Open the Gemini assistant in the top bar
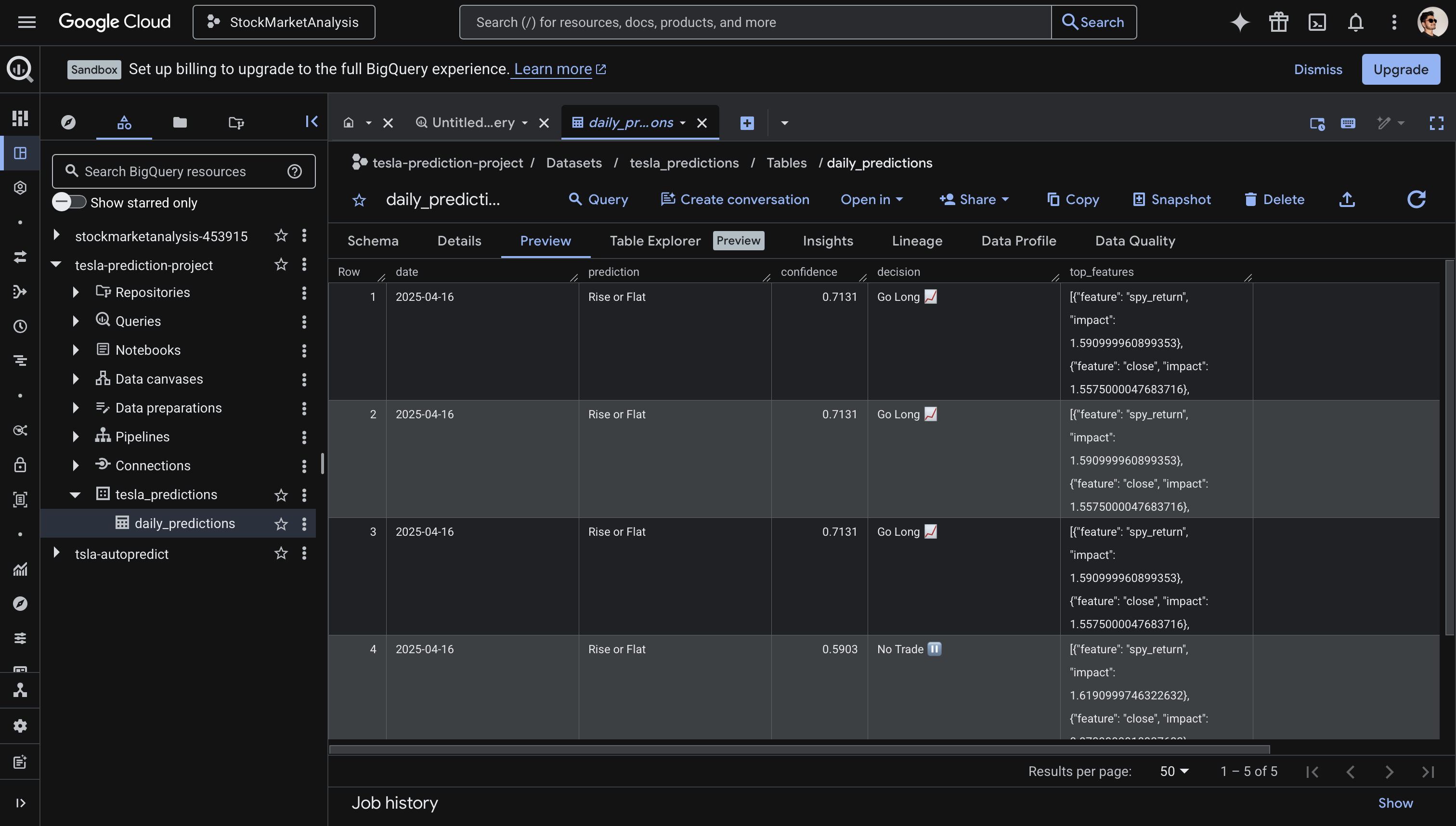This screenshot has height=826, width=1456. [1240, 22]
